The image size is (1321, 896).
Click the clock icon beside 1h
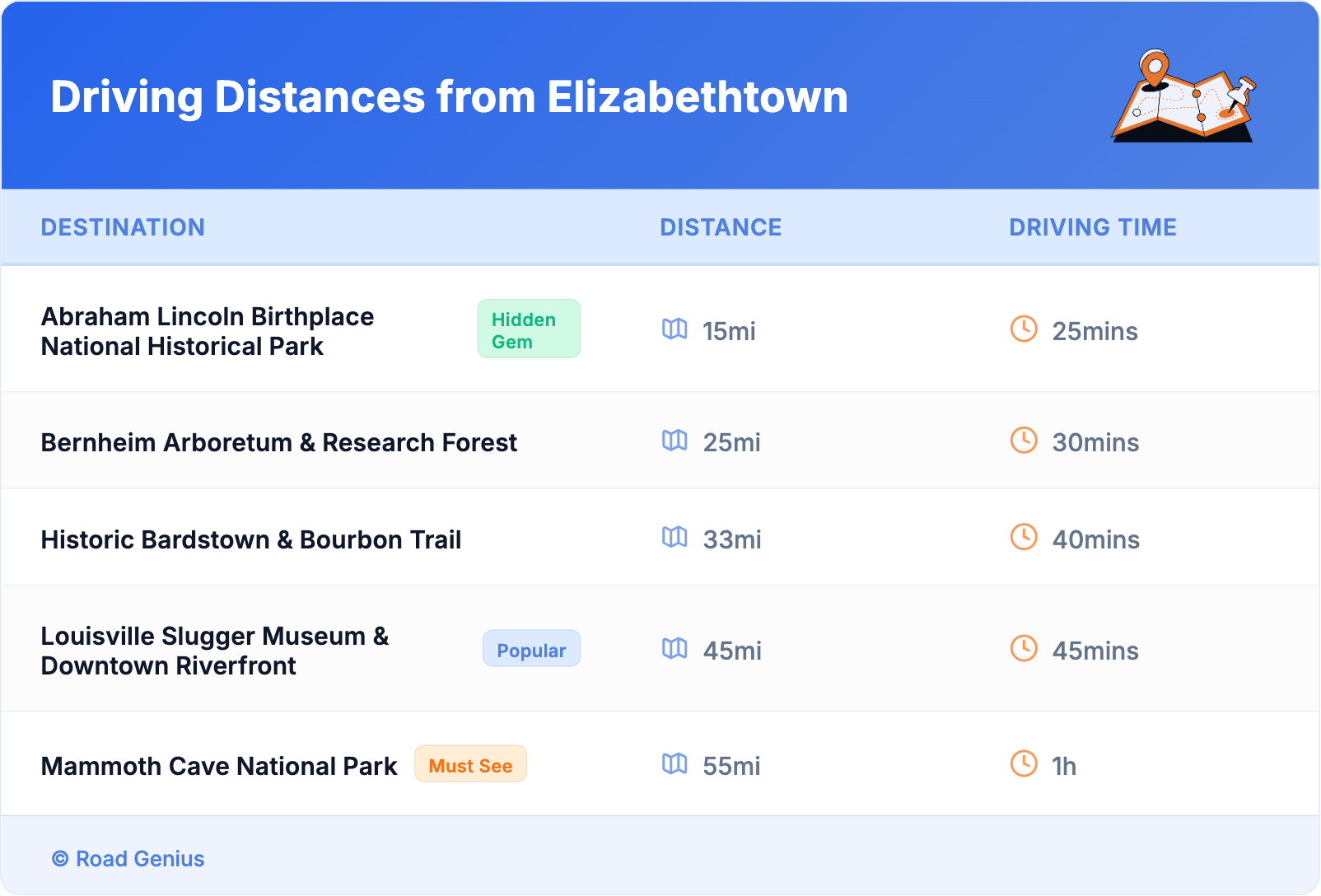click(1024, 764)
